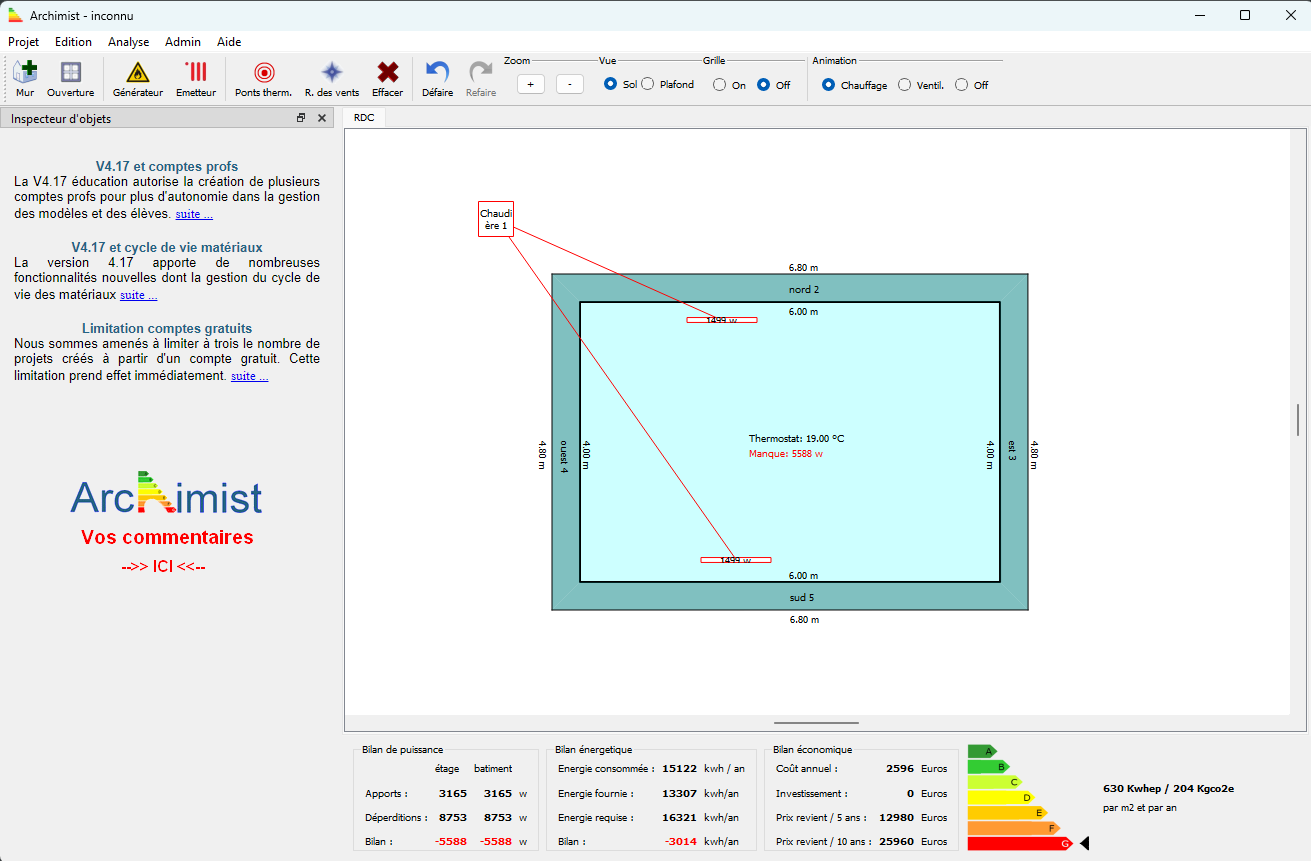The width and height of the screenshot is (1311, 861).
Task: Activate the Effacer delete tool
Action: tap(388, 77)
